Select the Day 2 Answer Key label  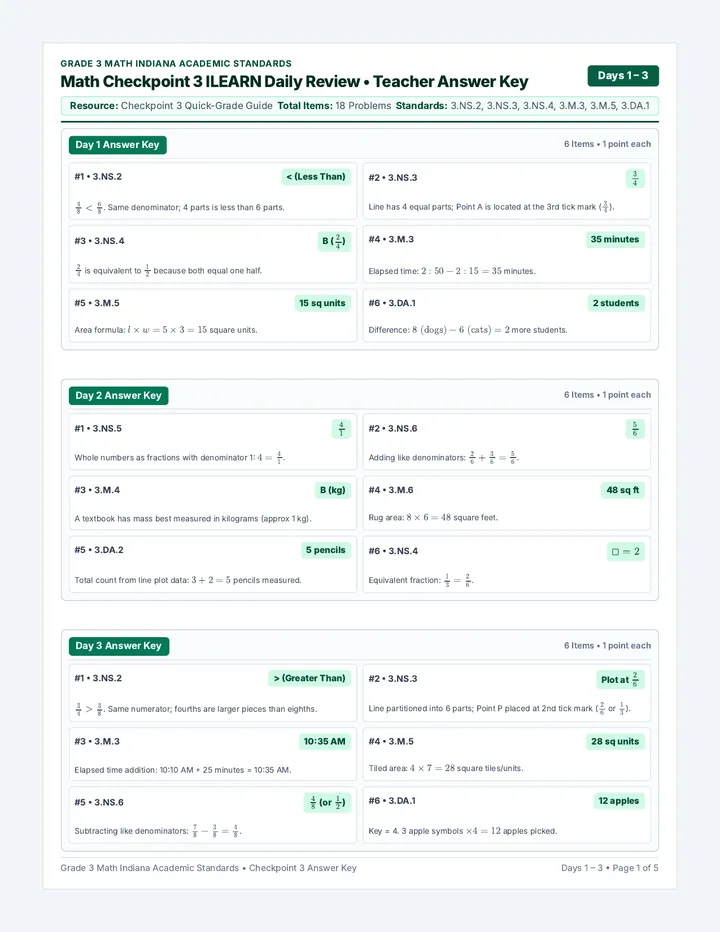[x=118, y=396]
